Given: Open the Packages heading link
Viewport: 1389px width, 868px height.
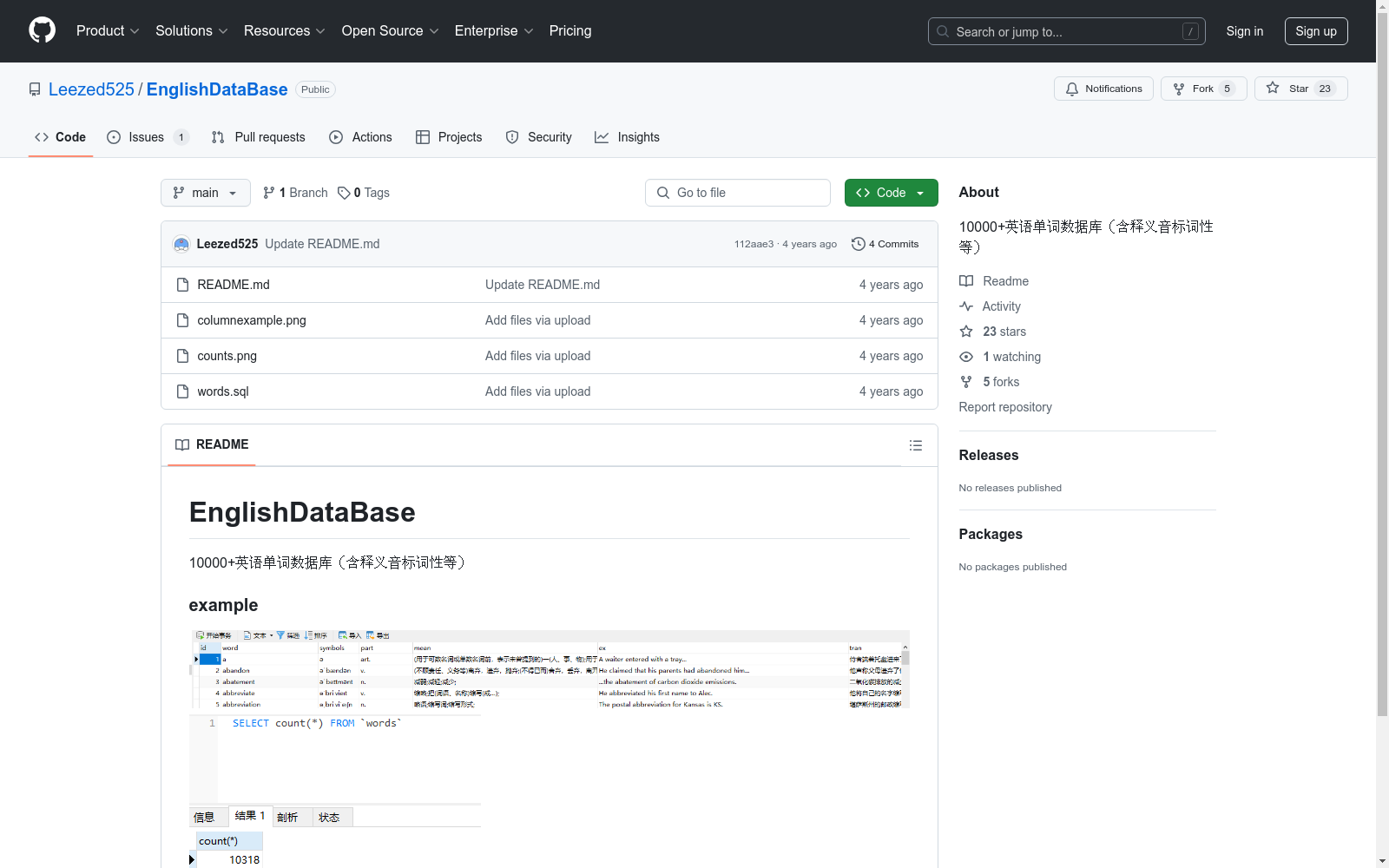Looking at the screenshot, I should tap(991, 534).
